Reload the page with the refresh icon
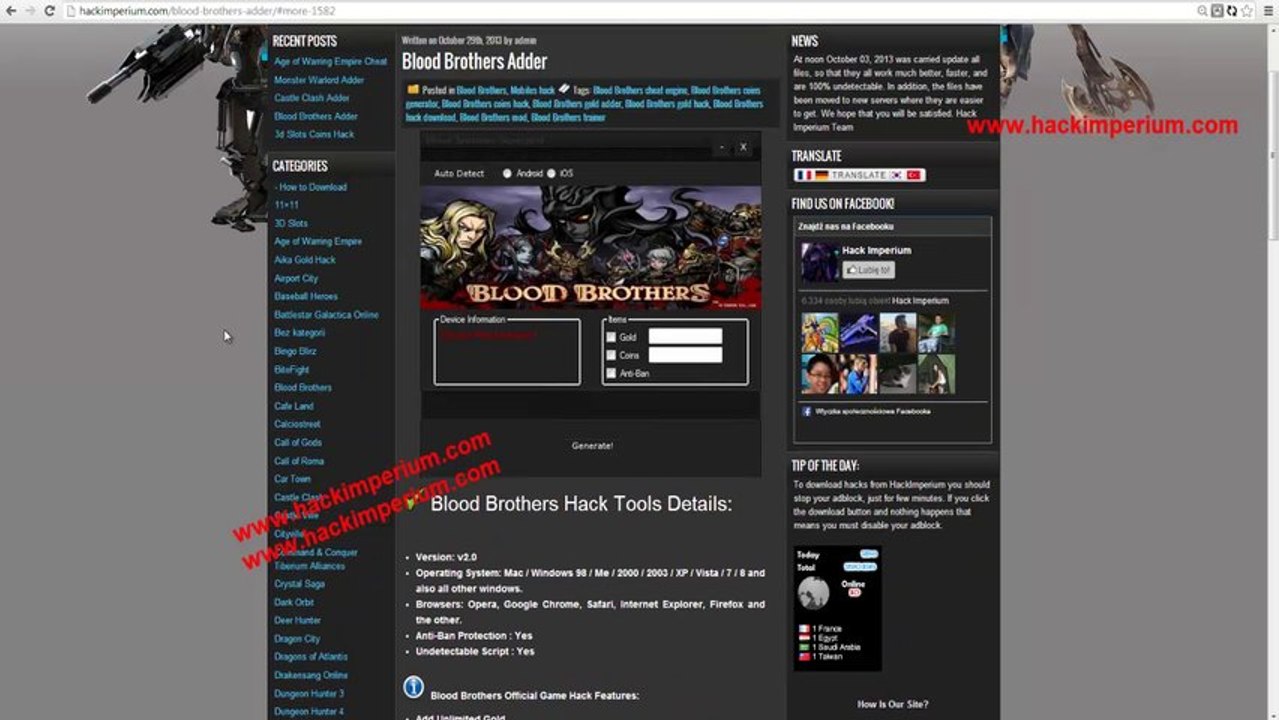 pos(49,11)
